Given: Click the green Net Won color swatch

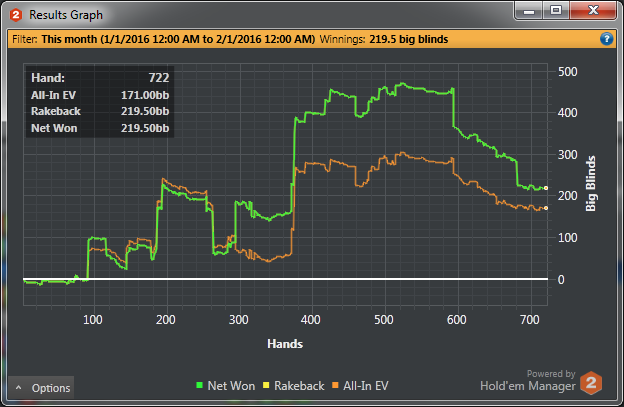Looking at the screenshot, I should 199,385.
